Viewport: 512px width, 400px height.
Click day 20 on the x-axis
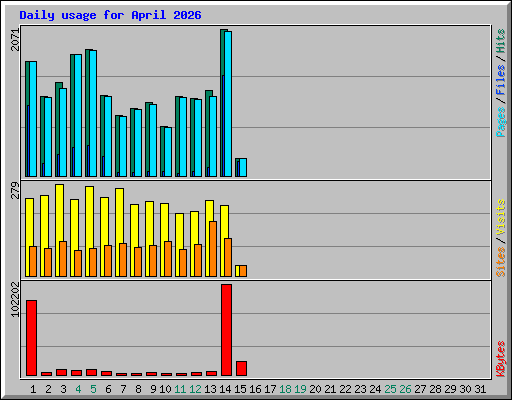315,389
